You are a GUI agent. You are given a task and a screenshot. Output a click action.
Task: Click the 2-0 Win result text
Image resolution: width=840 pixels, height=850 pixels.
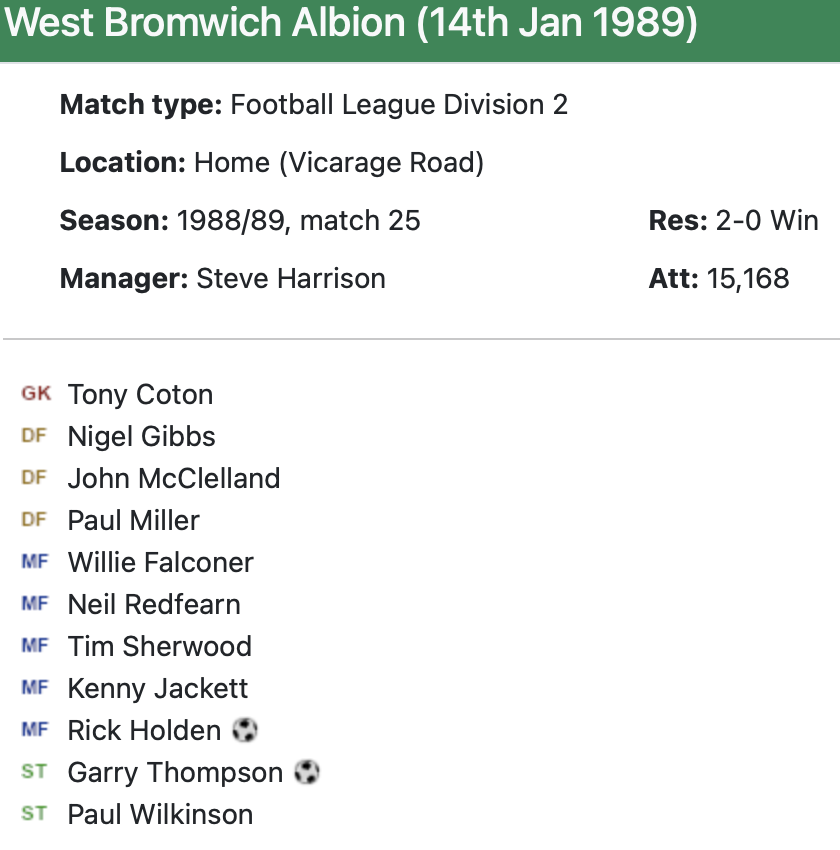coord(767,220)
